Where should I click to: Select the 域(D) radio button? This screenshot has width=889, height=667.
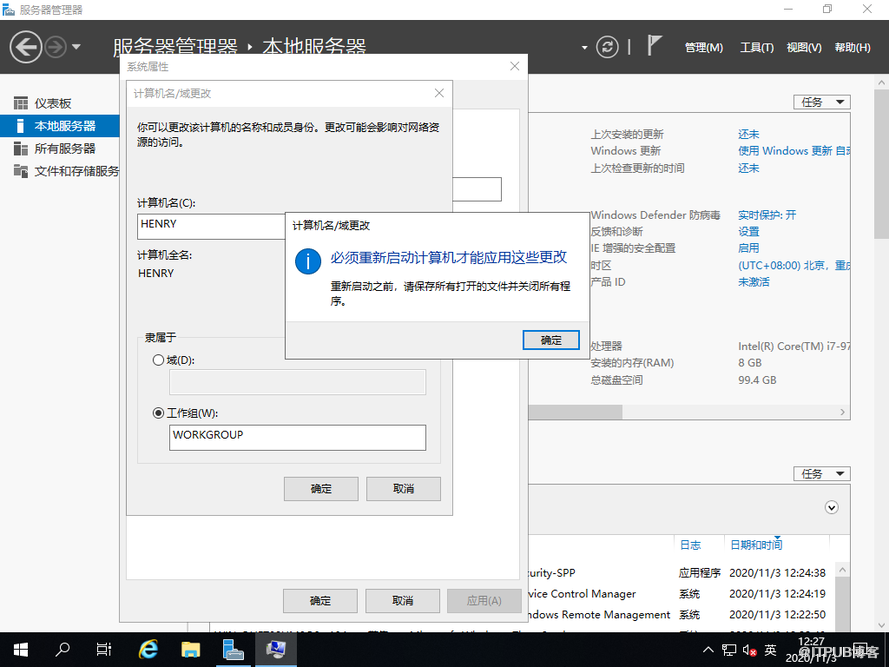[158, 360]
